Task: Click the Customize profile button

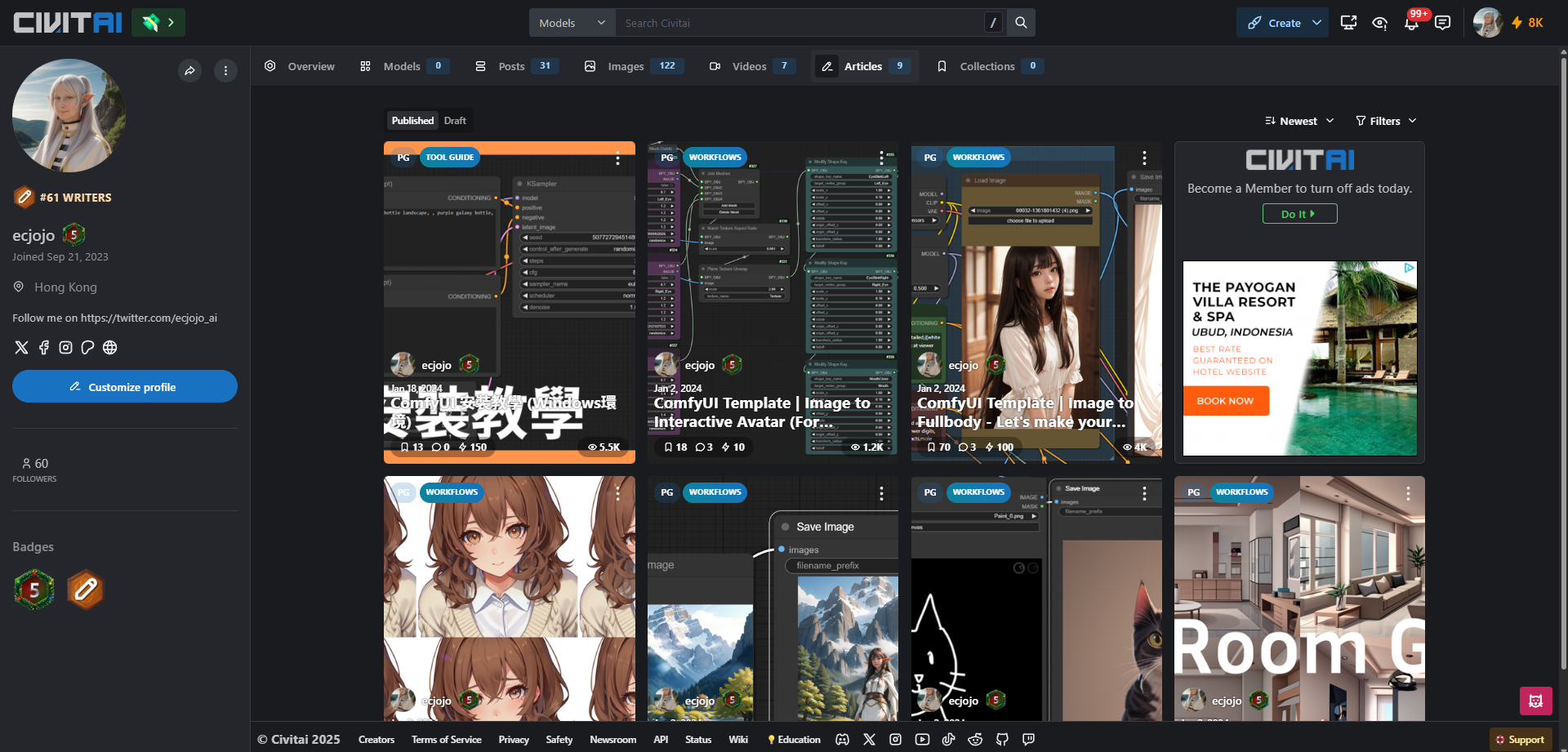Action: tap(125, 386)
